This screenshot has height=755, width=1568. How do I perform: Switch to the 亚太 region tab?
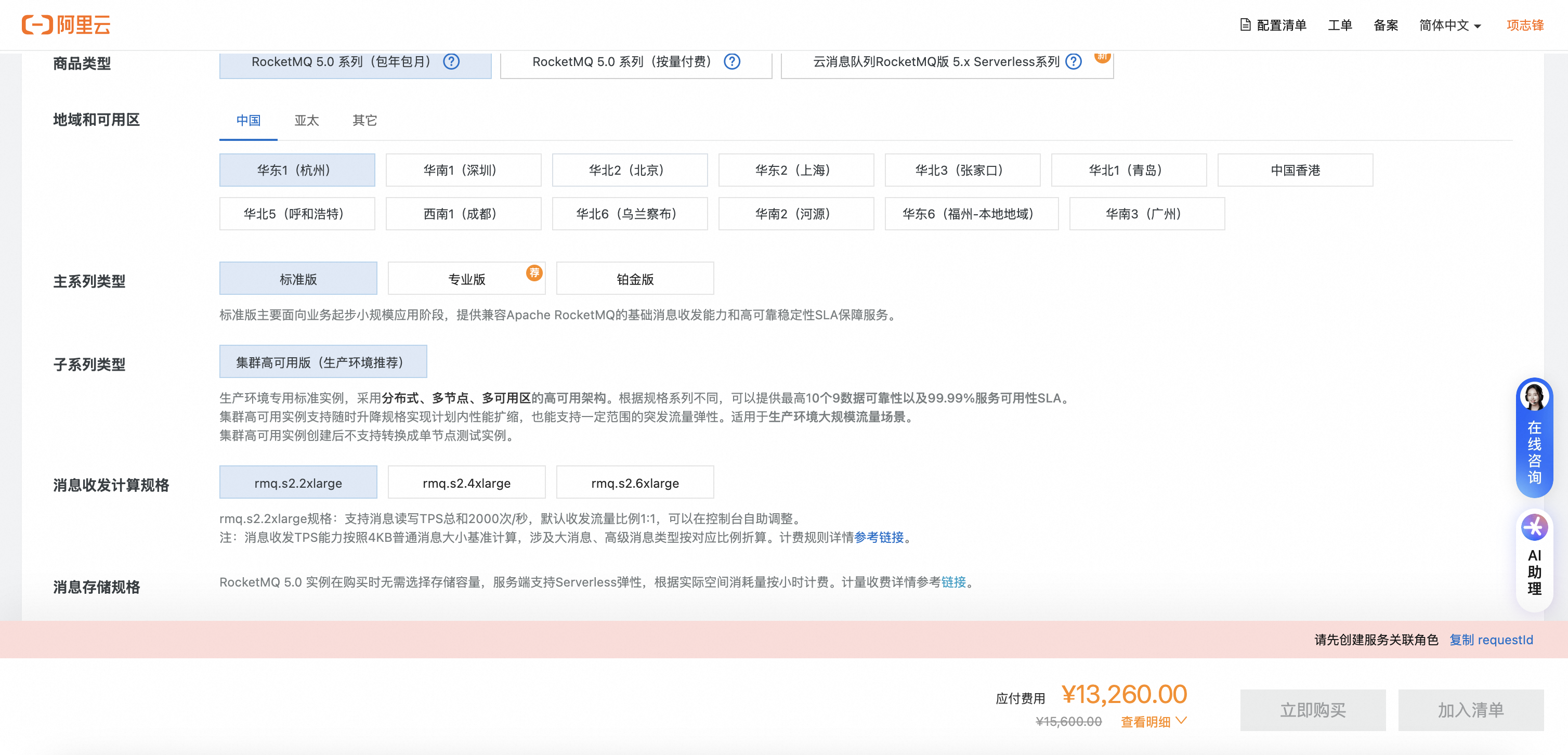click(306, 121)
